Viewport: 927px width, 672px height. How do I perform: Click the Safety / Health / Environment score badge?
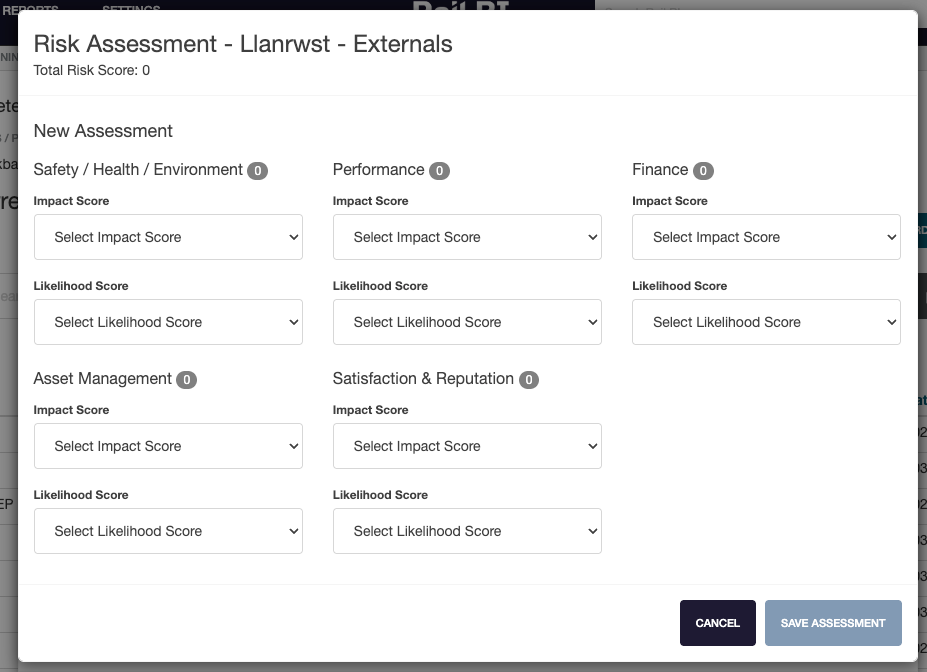coord(258,171)
